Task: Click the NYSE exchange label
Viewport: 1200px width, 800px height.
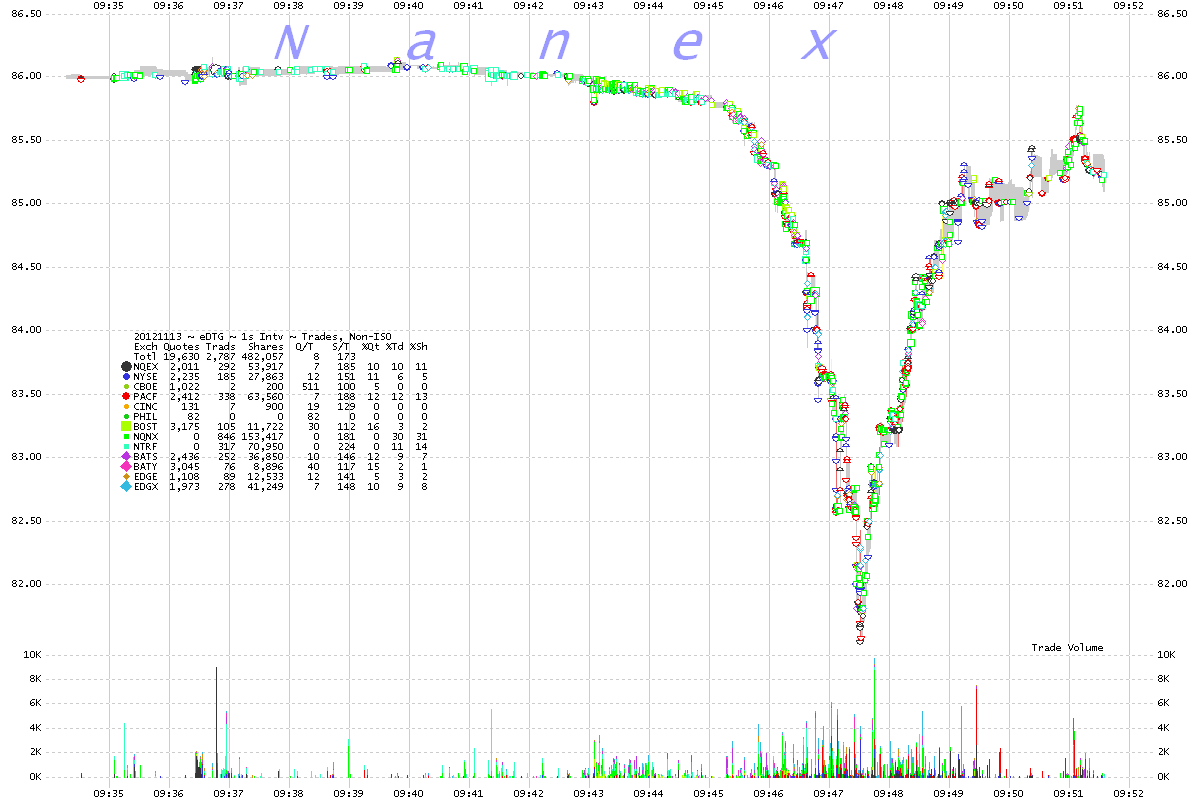Action: (146, 376)
